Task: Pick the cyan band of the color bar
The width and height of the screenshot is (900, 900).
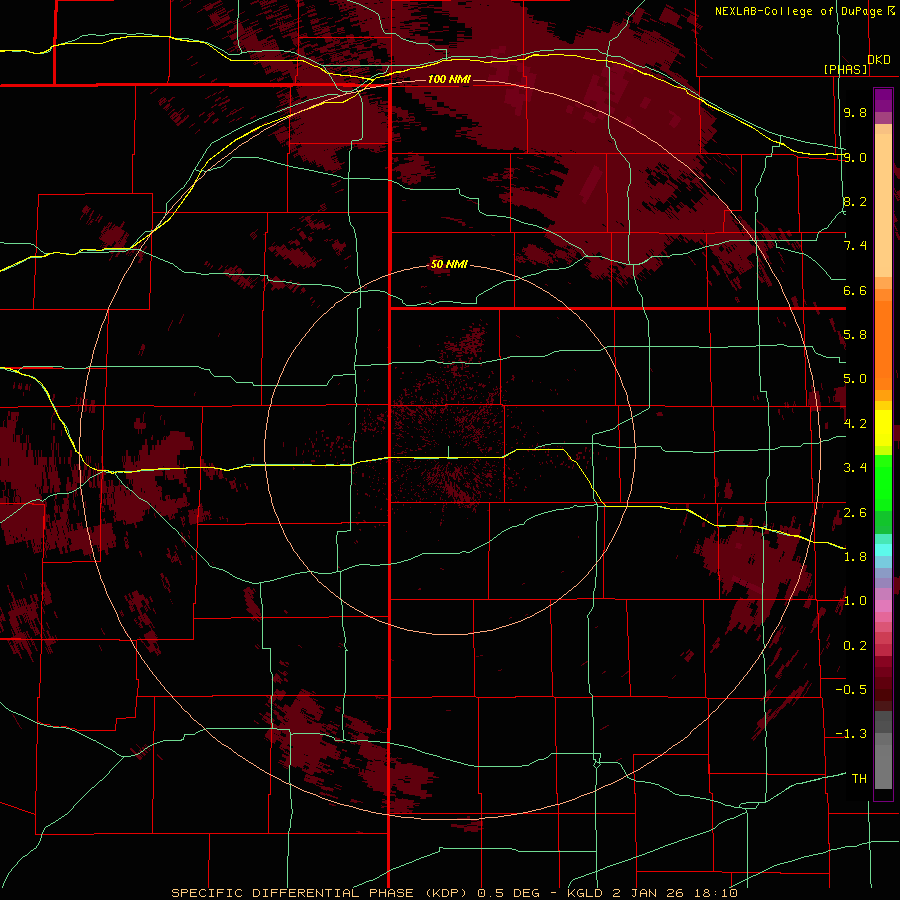Action: [883, 550]
